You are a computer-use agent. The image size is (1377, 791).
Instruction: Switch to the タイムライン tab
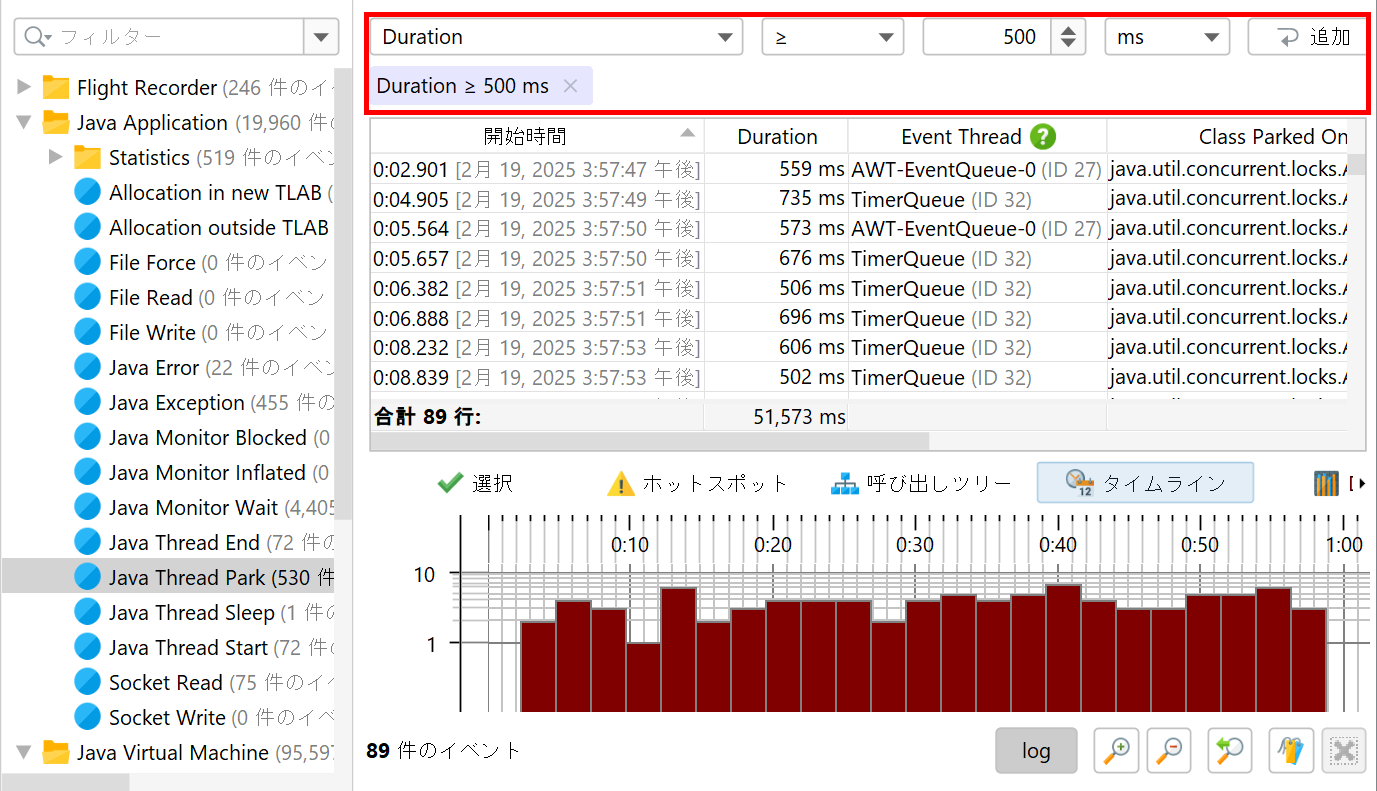coord(1145,483)
